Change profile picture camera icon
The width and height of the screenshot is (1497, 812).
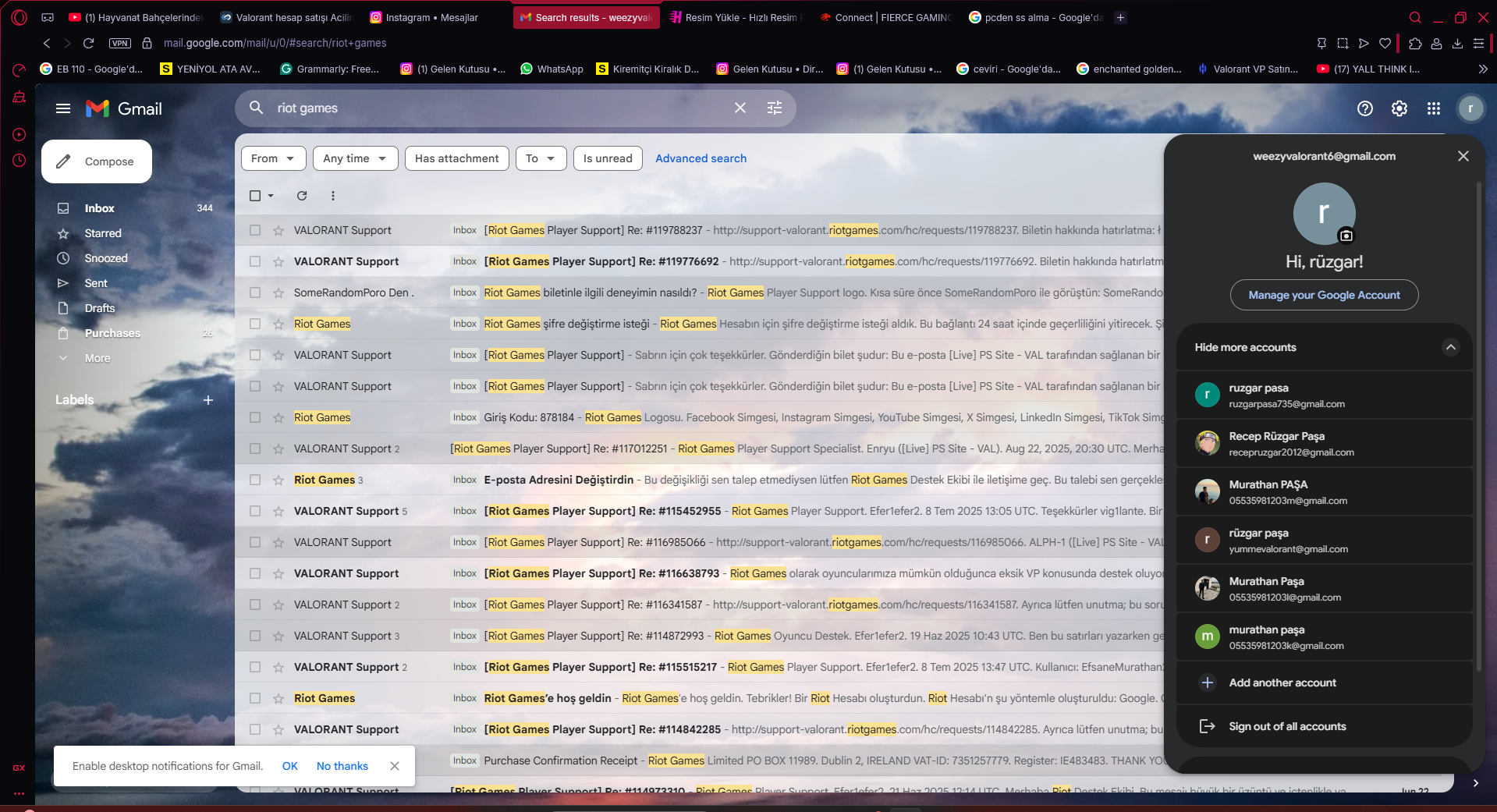pyautogui.click(x=1346, y=236)
